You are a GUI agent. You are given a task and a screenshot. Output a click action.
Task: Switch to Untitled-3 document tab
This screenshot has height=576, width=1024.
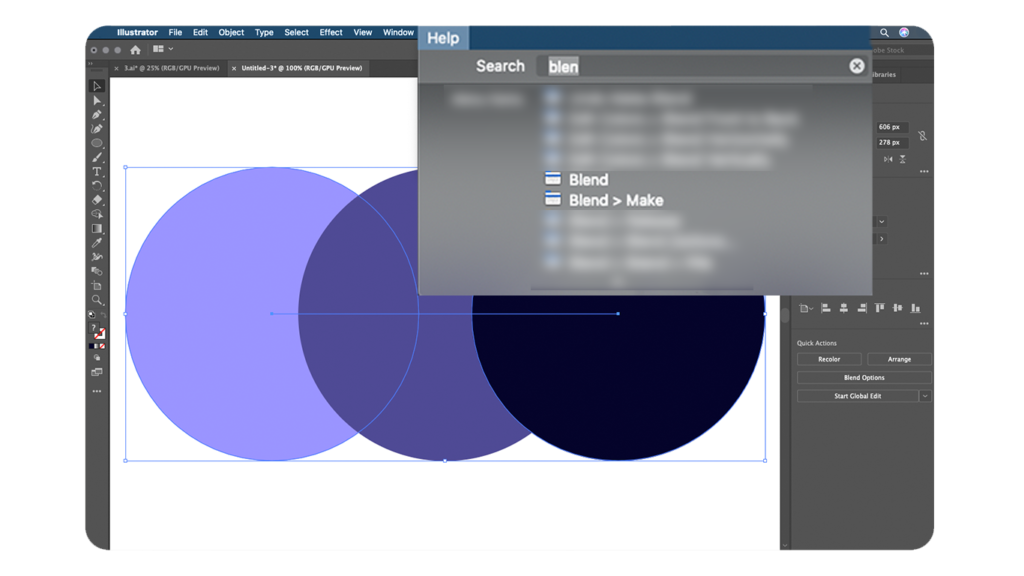click(x=302, y=68)
